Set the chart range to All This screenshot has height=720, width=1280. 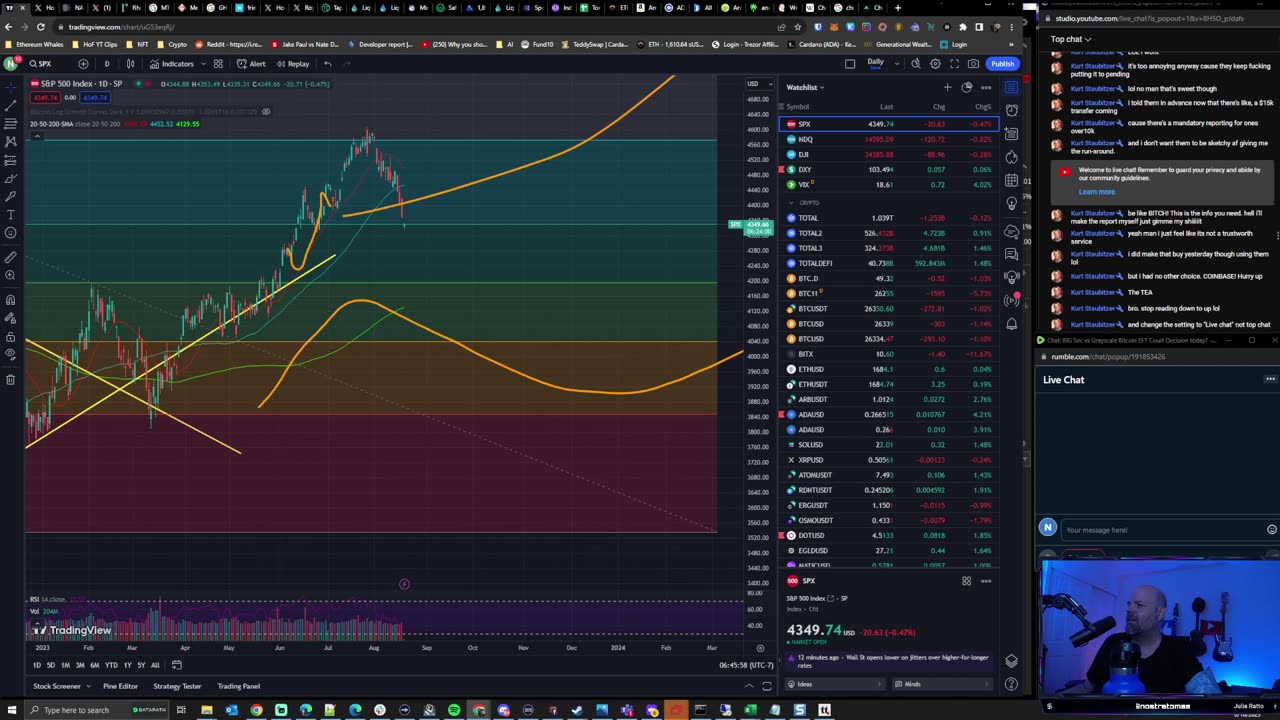click(154, 665)
